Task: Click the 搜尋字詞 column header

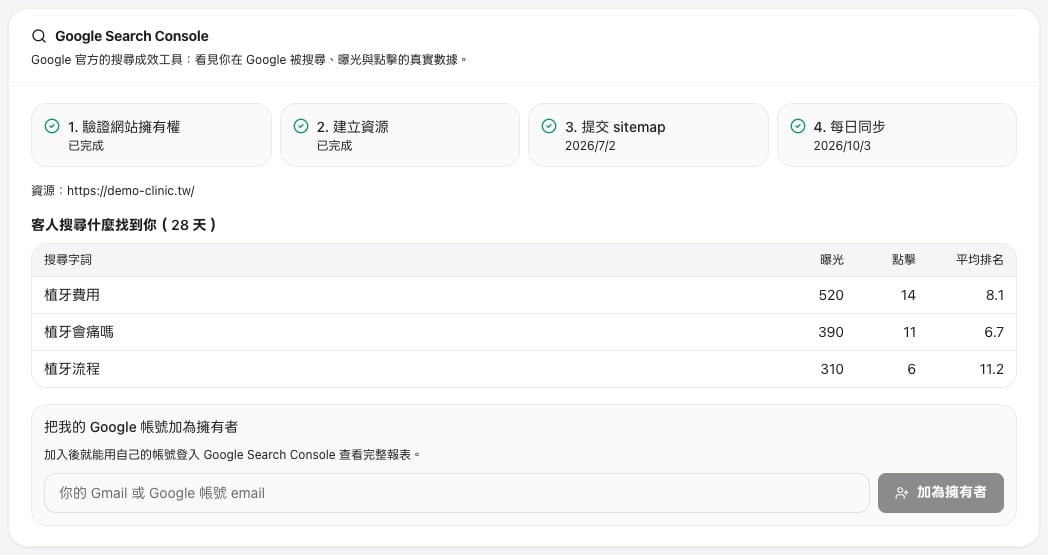Action: tap(68, 259)
